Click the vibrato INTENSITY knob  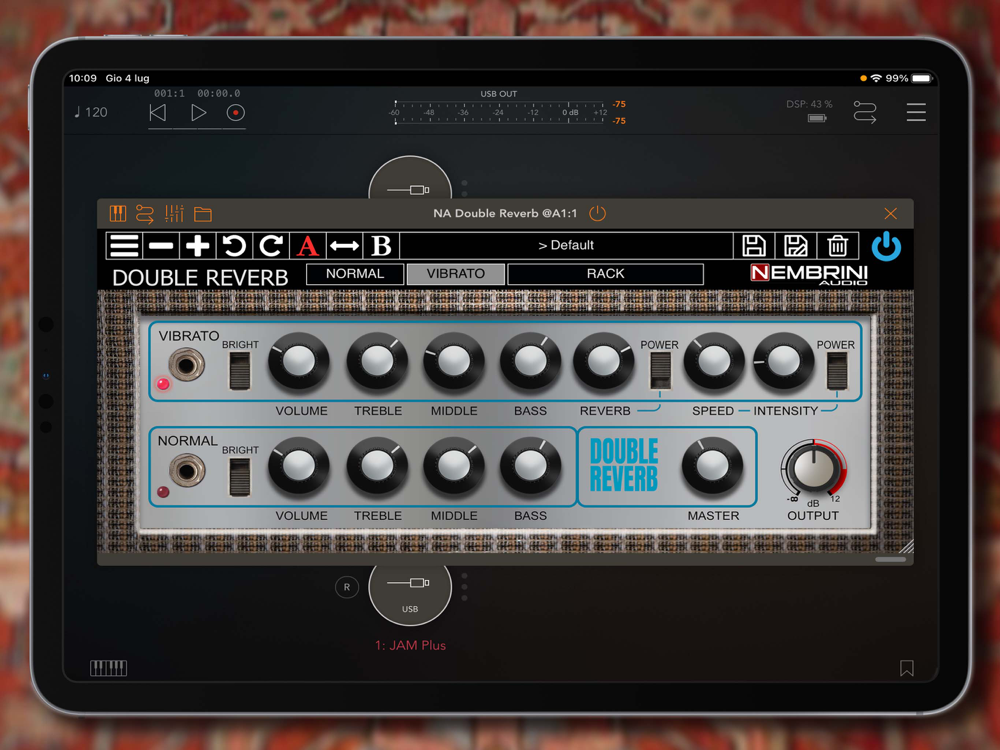(x=784, y=362)
